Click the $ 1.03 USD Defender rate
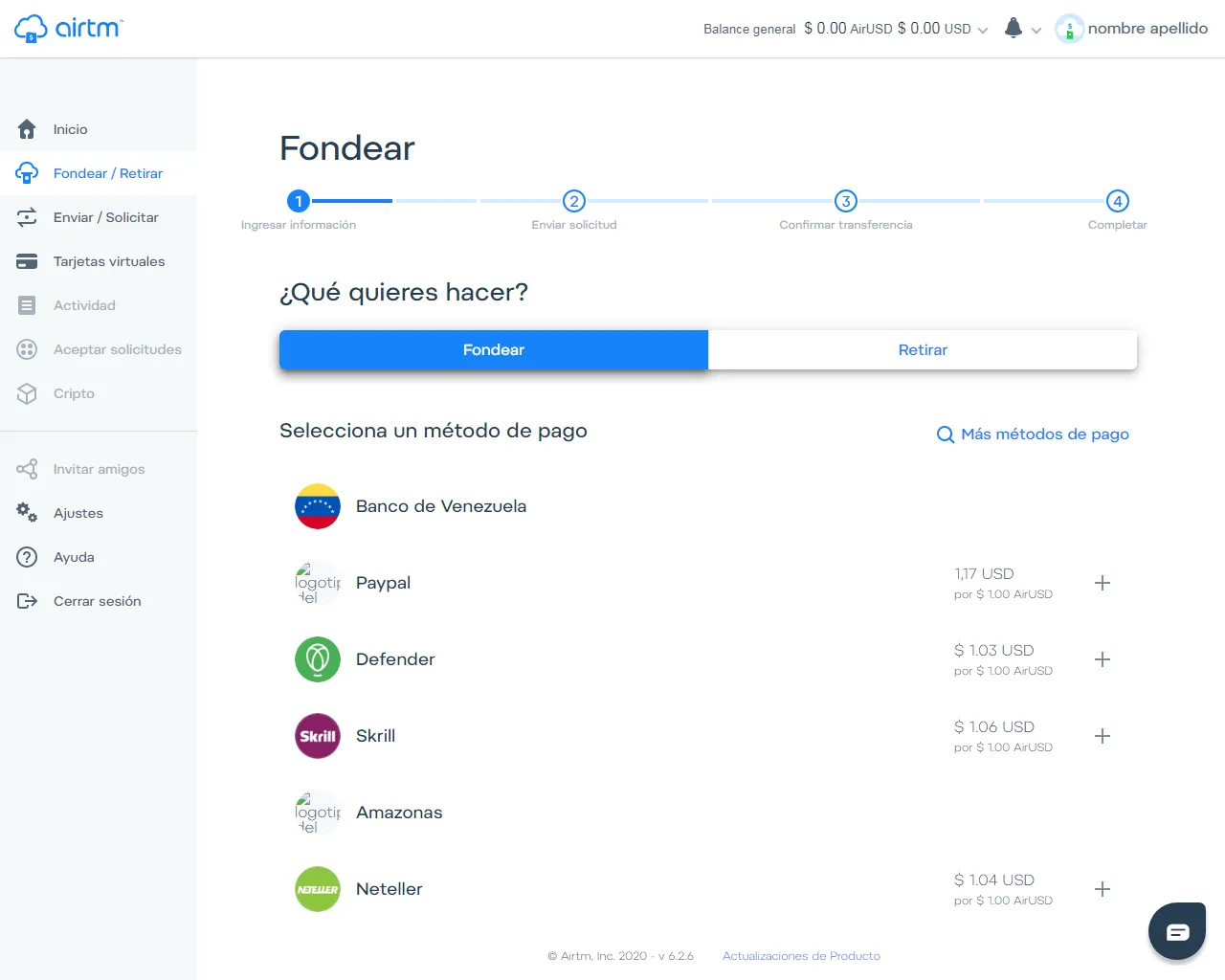Screen dimensions: 1225x980 click(x=994, y=651)
